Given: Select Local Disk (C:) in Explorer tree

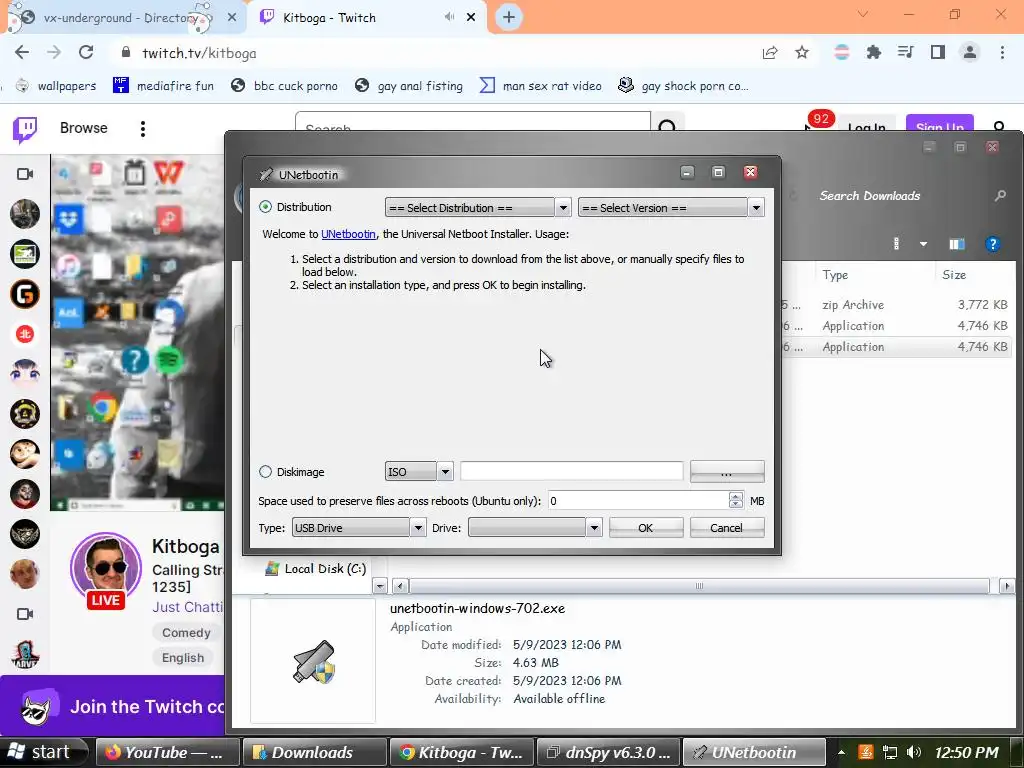Looking at the screenshot, I should pyautogui.click(x=316, y=569).
